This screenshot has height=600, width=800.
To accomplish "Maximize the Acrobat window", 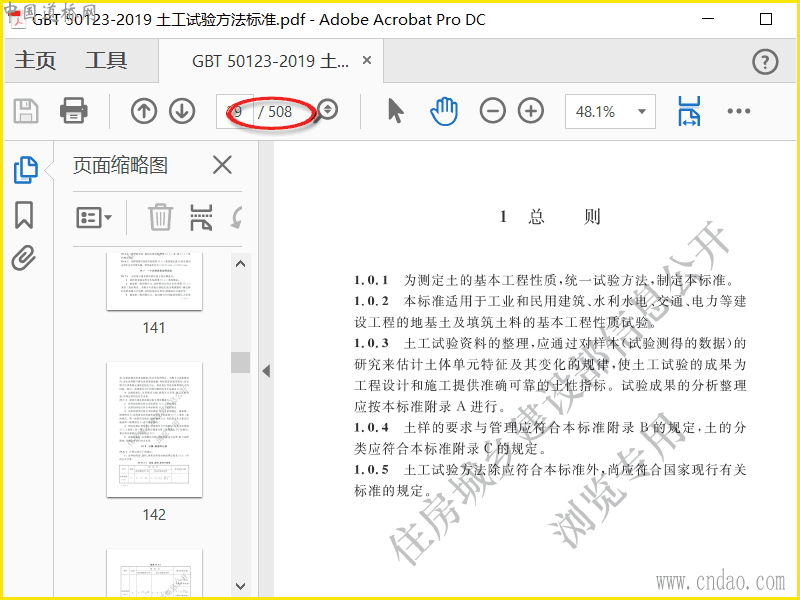I will [x=766, y=19].
